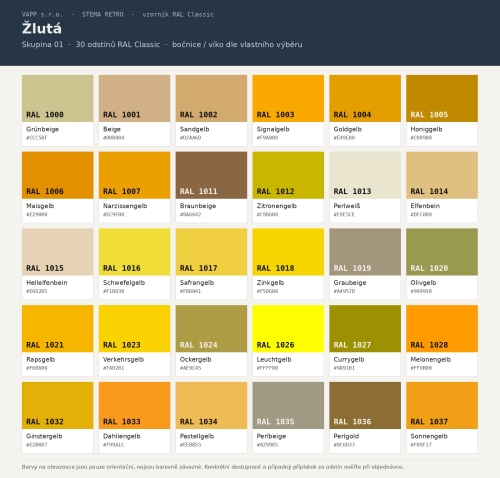Select the RAL 1034 Pastellgelb swatch
Viewport: 500px width, 478px height.
tap(211, 417)
